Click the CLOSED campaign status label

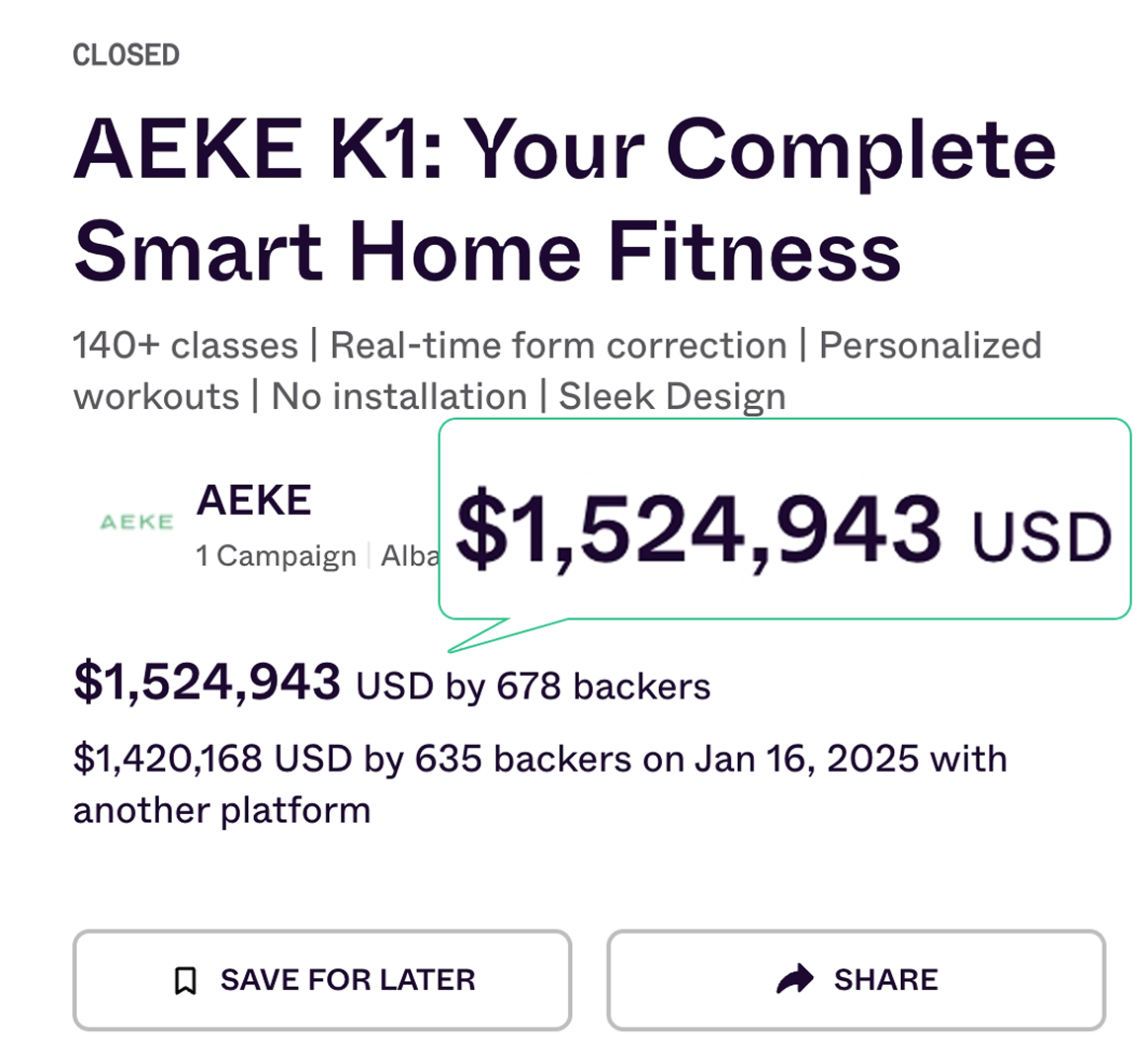point(126,55)
